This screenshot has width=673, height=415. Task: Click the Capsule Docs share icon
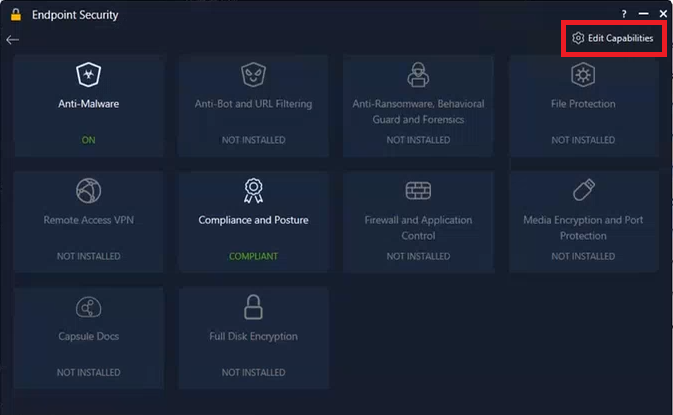88,307
